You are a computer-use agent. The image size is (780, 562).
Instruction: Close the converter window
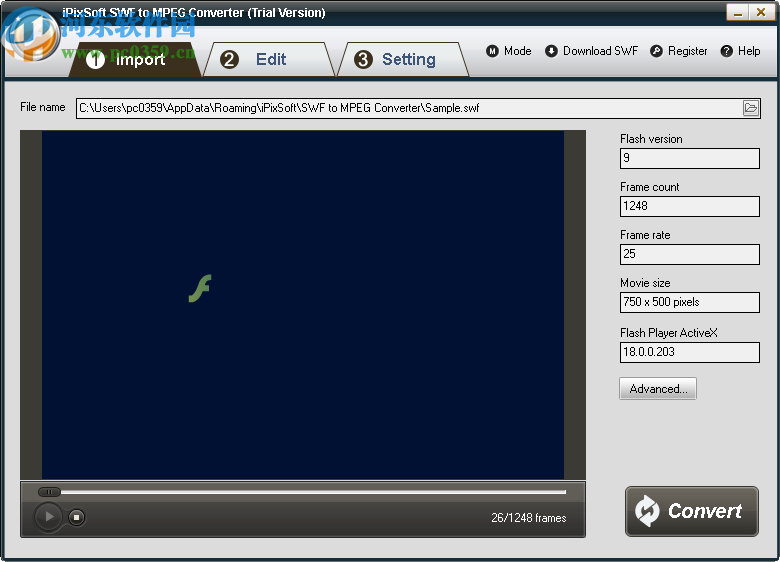tap(761, 12)
